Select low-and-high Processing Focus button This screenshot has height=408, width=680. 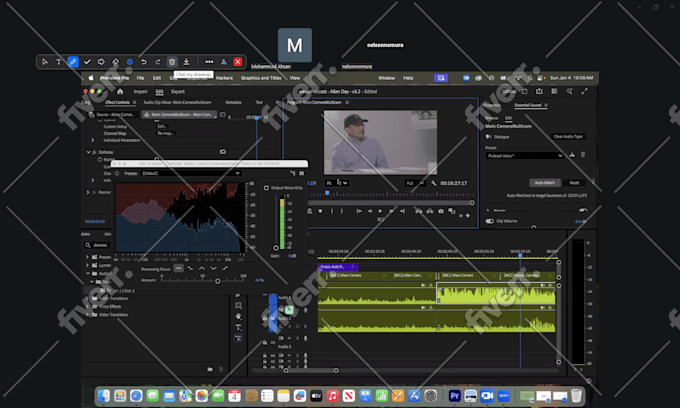(x=213, y=268)
